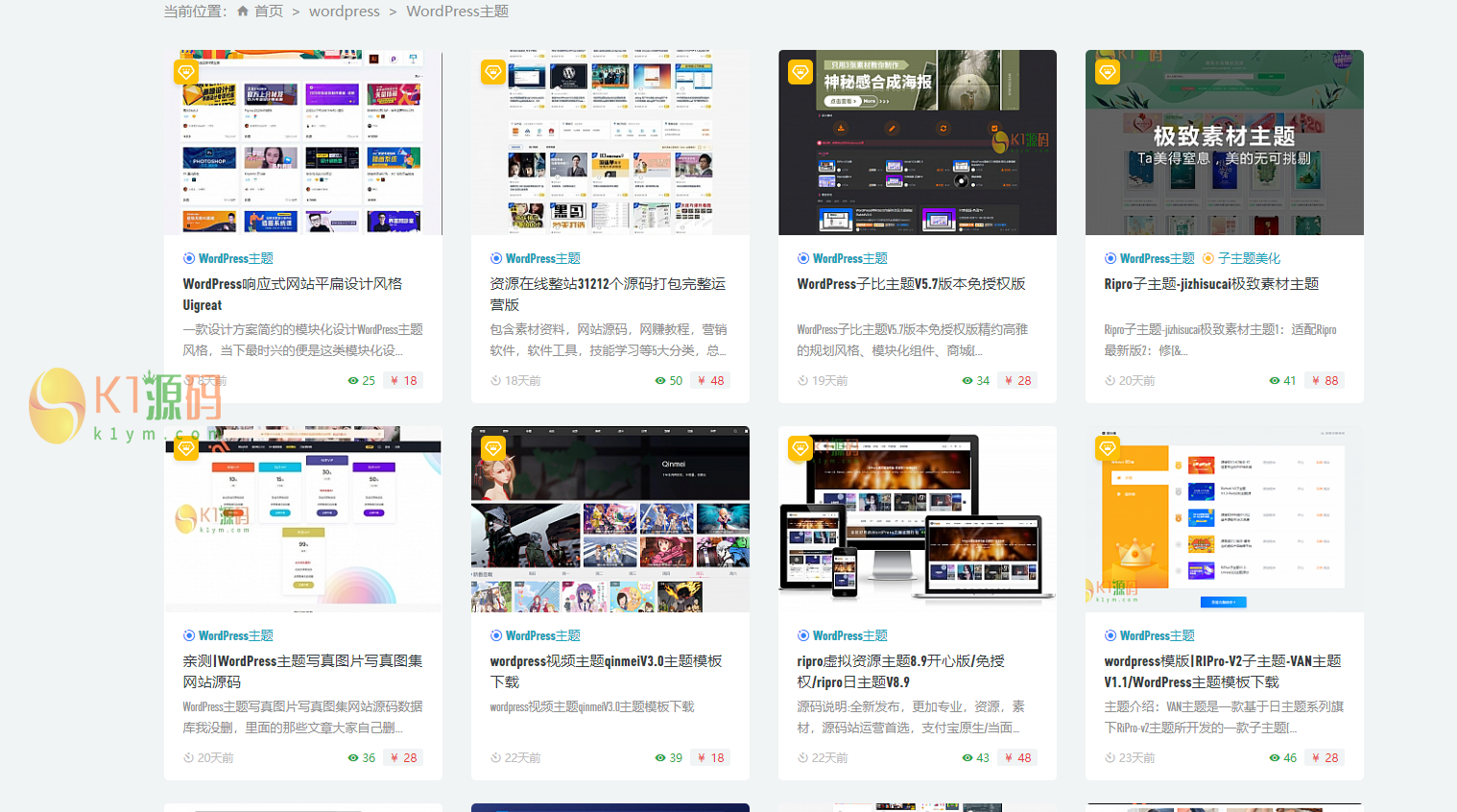Open title WordPress响应式网站平扁设计风格 Uigreat
The height and width of the screenshot is (812, 1457).
[292, 294]
